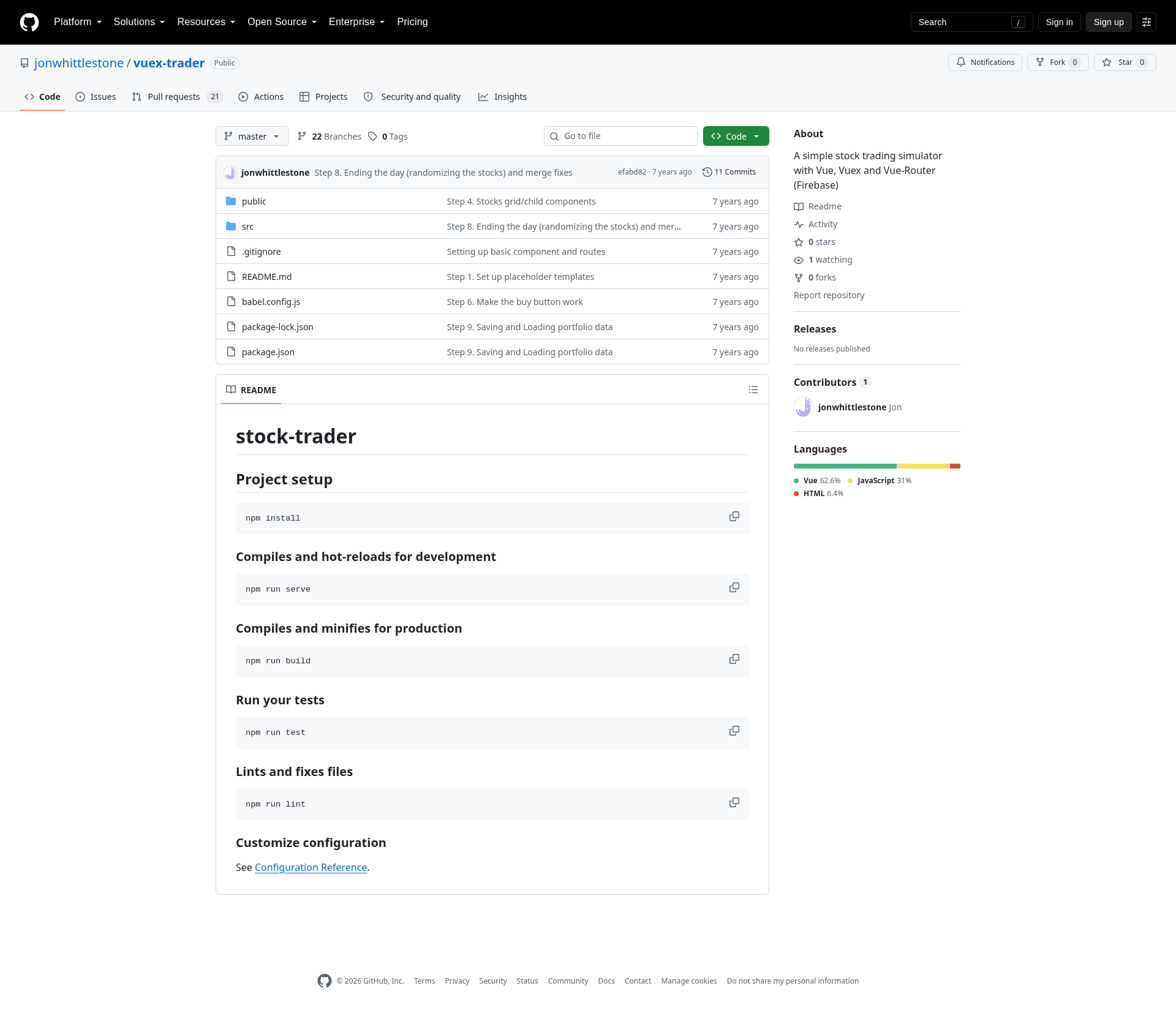Open Security and quality tab
Image resolution: width=1176 pixels, height=1013 pixels.
click(x=412, y=97)
